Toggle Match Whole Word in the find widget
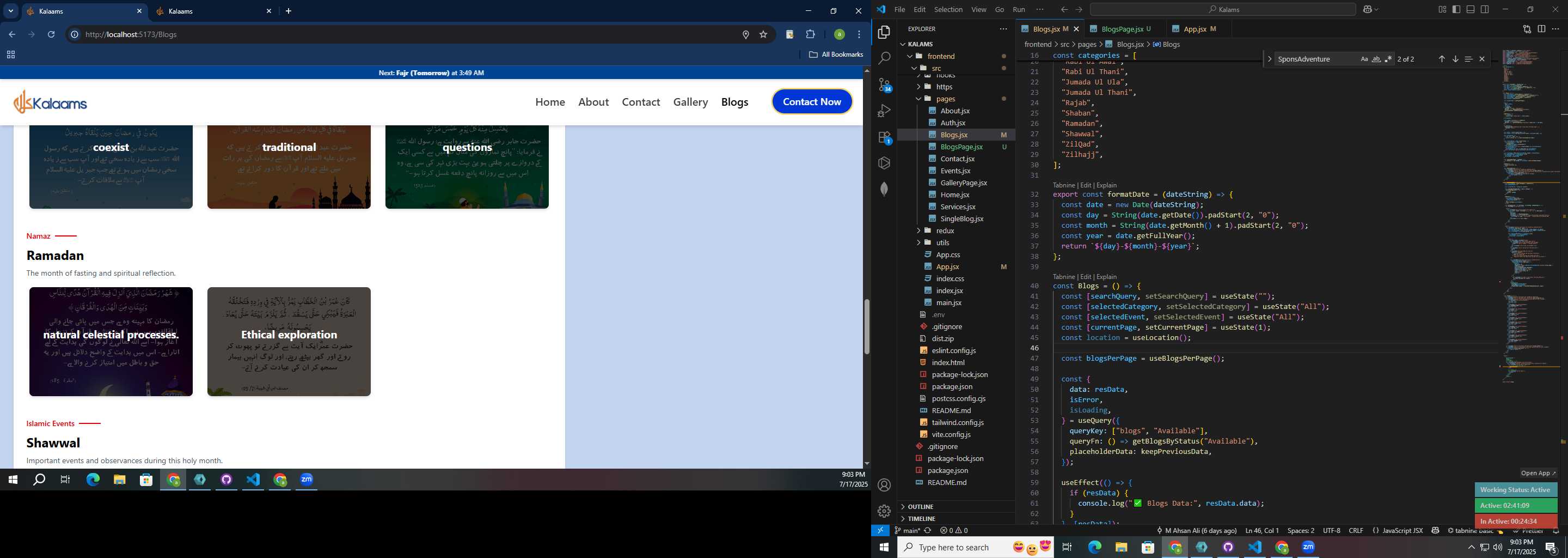The width and height of the screenshot is (1568, 558). (x=1376, y=59)
